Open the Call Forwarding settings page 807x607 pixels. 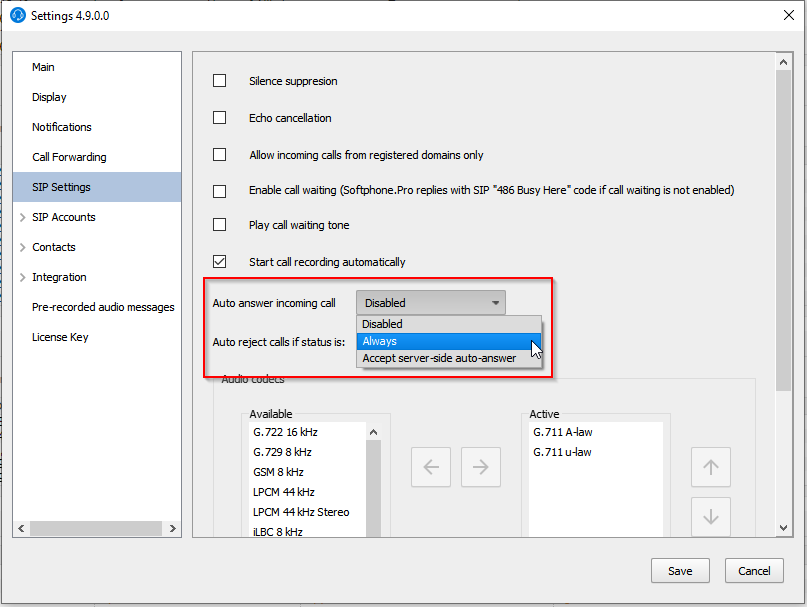pyautogui.click(x=69, y=157)
